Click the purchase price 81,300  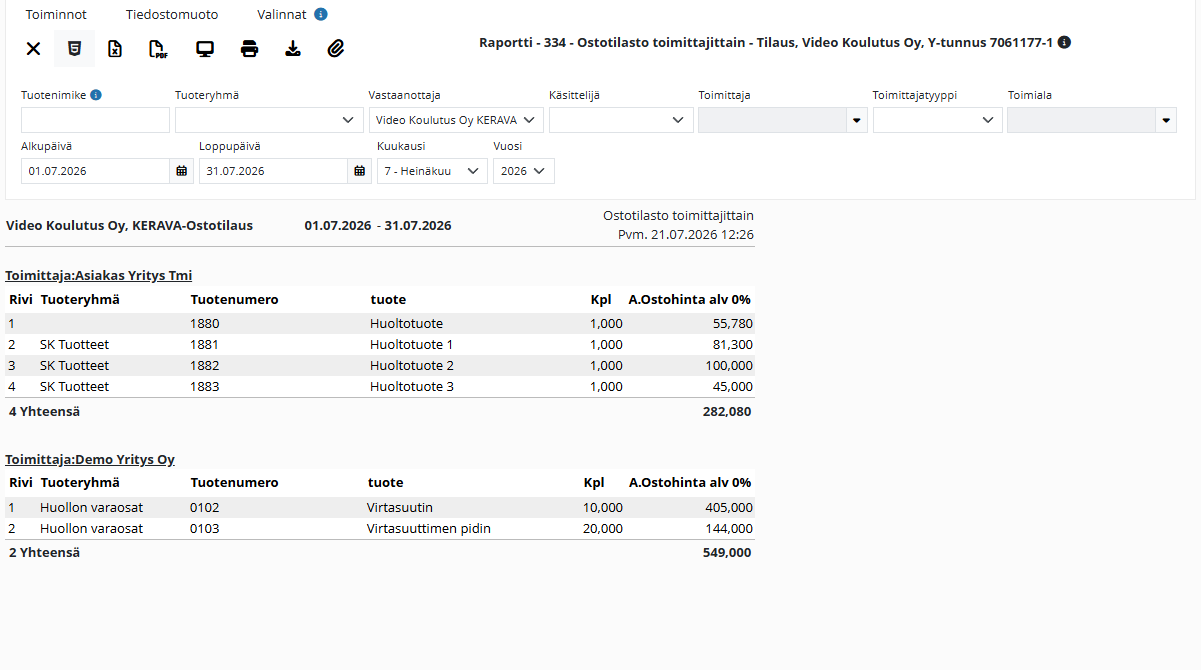point(733,345)
